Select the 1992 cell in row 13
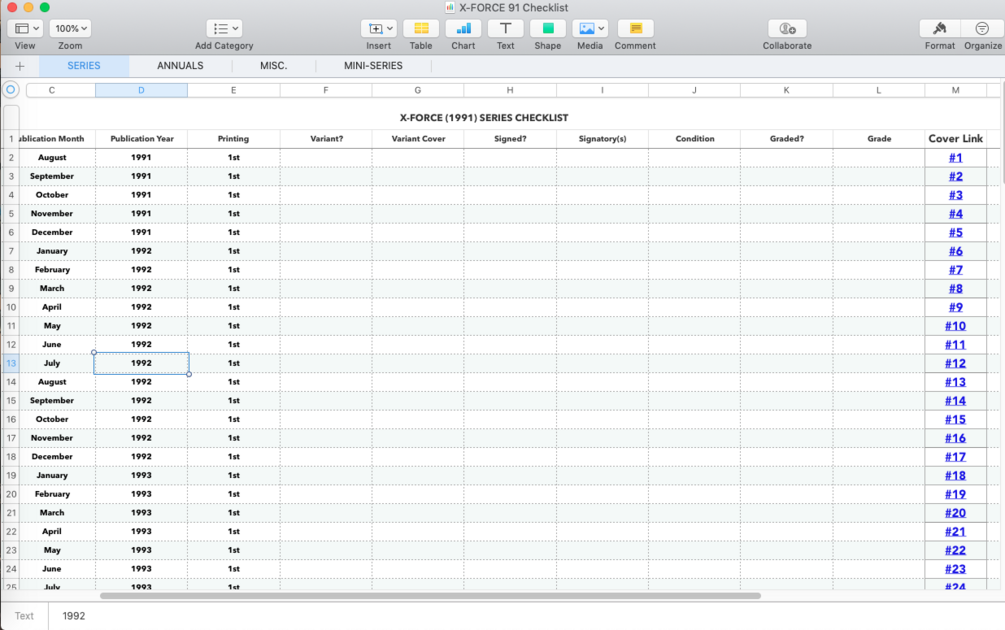The height and width of the screenshot is (630, 1005). [142, 363]
